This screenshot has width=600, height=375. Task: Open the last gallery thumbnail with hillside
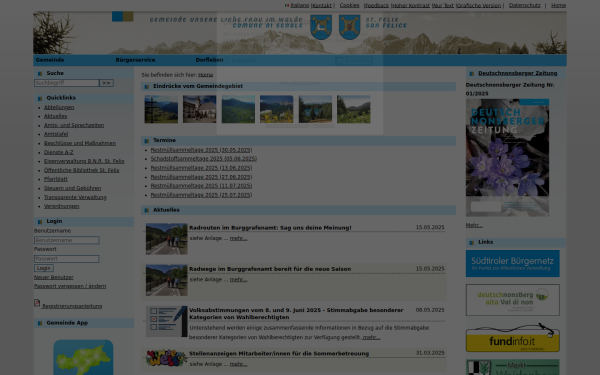(354, 109)
